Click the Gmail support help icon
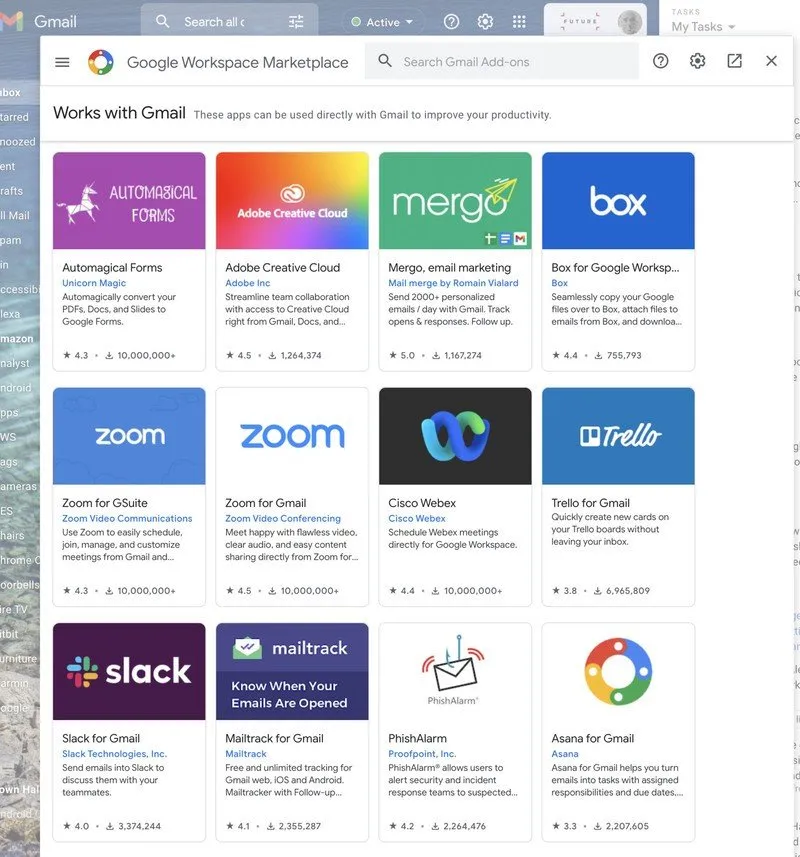The width and height of the screenshot is (800, 857). [451, 21]
